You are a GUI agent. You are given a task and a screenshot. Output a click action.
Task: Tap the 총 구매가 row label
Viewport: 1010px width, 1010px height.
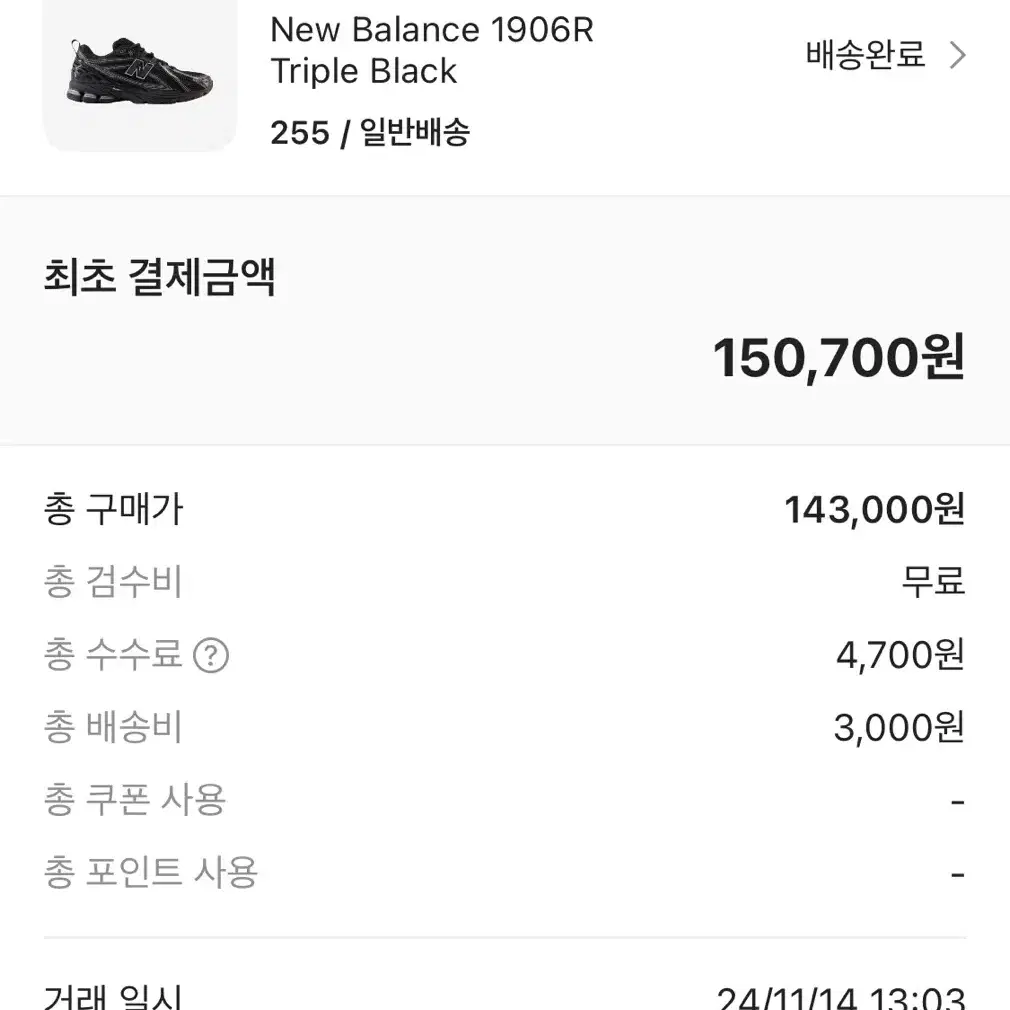tap(114, 510)
